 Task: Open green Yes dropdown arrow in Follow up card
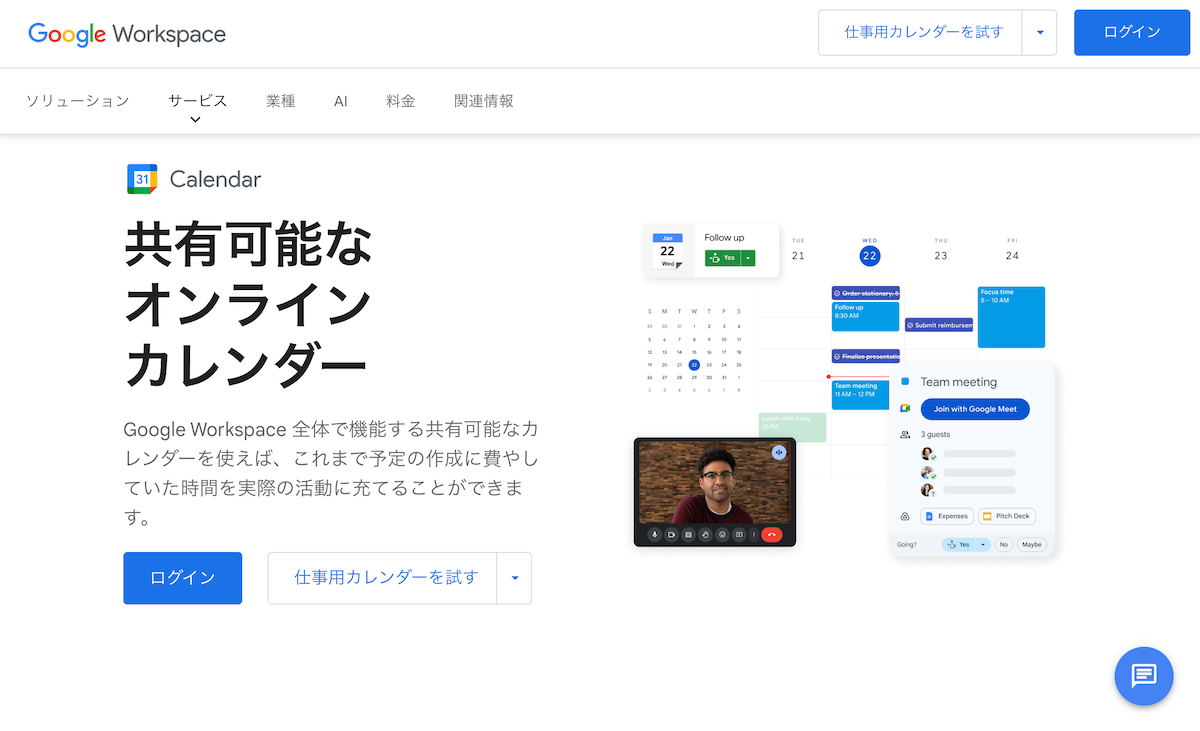748,258
